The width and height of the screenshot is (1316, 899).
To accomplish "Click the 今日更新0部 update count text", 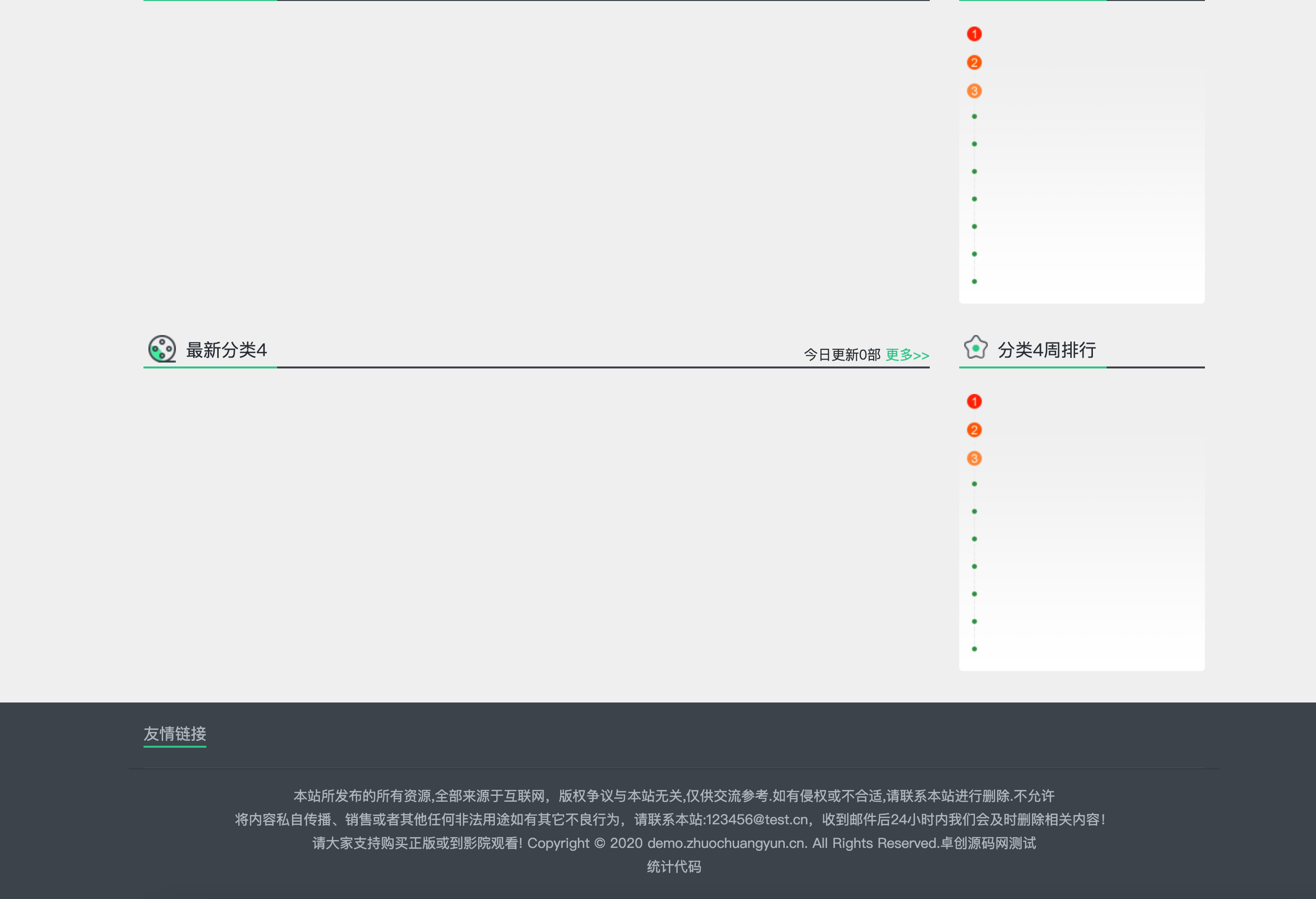I will coord(842,355).
